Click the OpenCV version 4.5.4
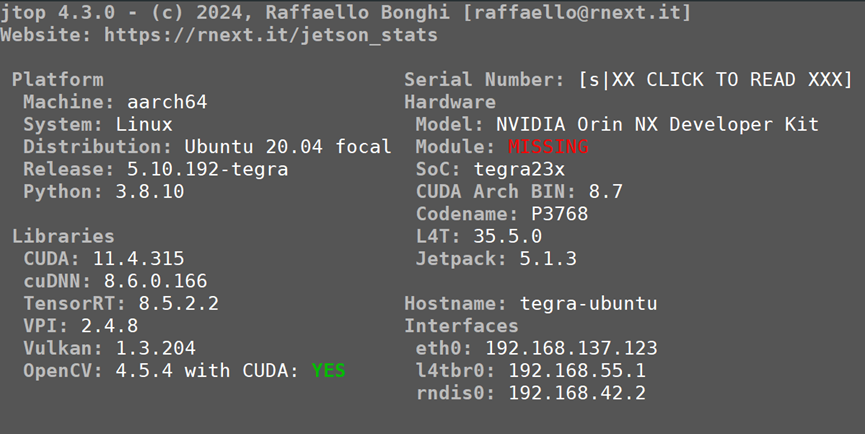The height and width of the screenshot is (434, 865). [144, 371]
